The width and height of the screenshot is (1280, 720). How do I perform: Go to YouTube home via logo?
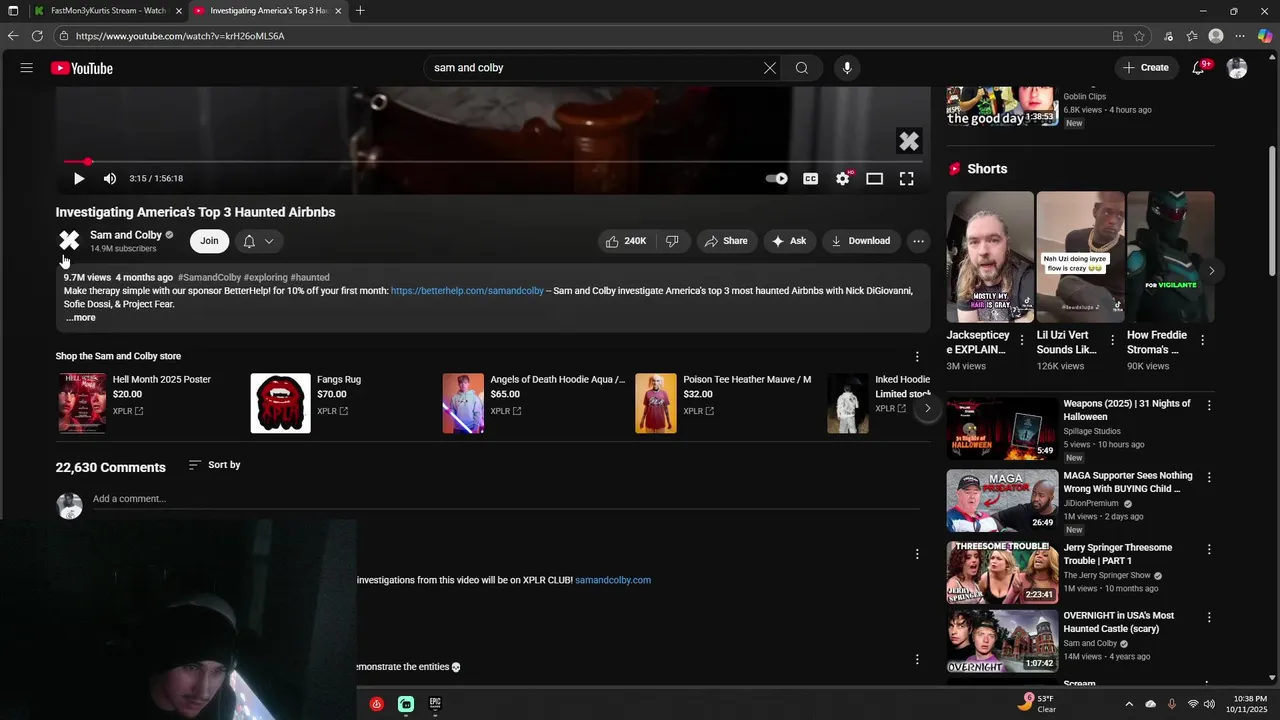pyautogui.click(x=82, y=68)
